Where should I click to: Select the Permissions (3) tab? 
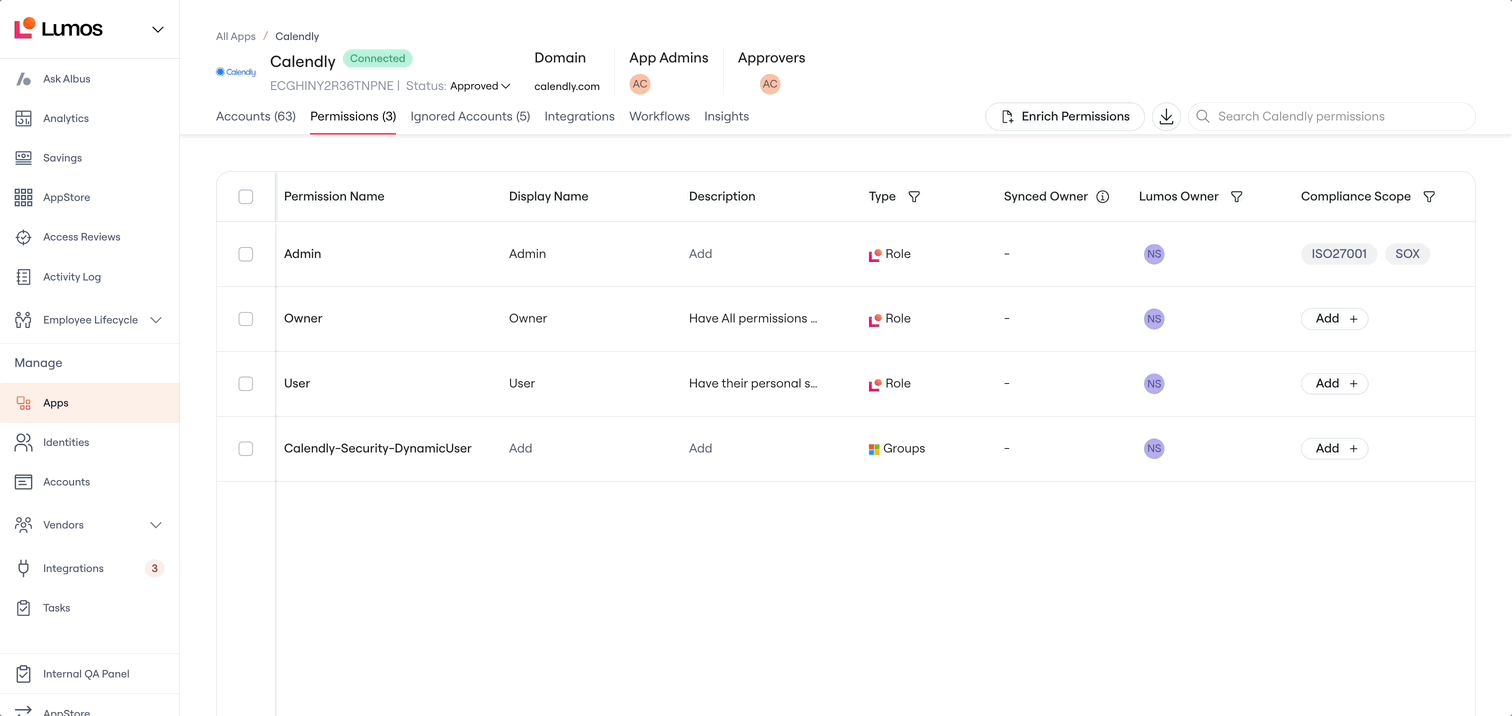tap(353, 117)
